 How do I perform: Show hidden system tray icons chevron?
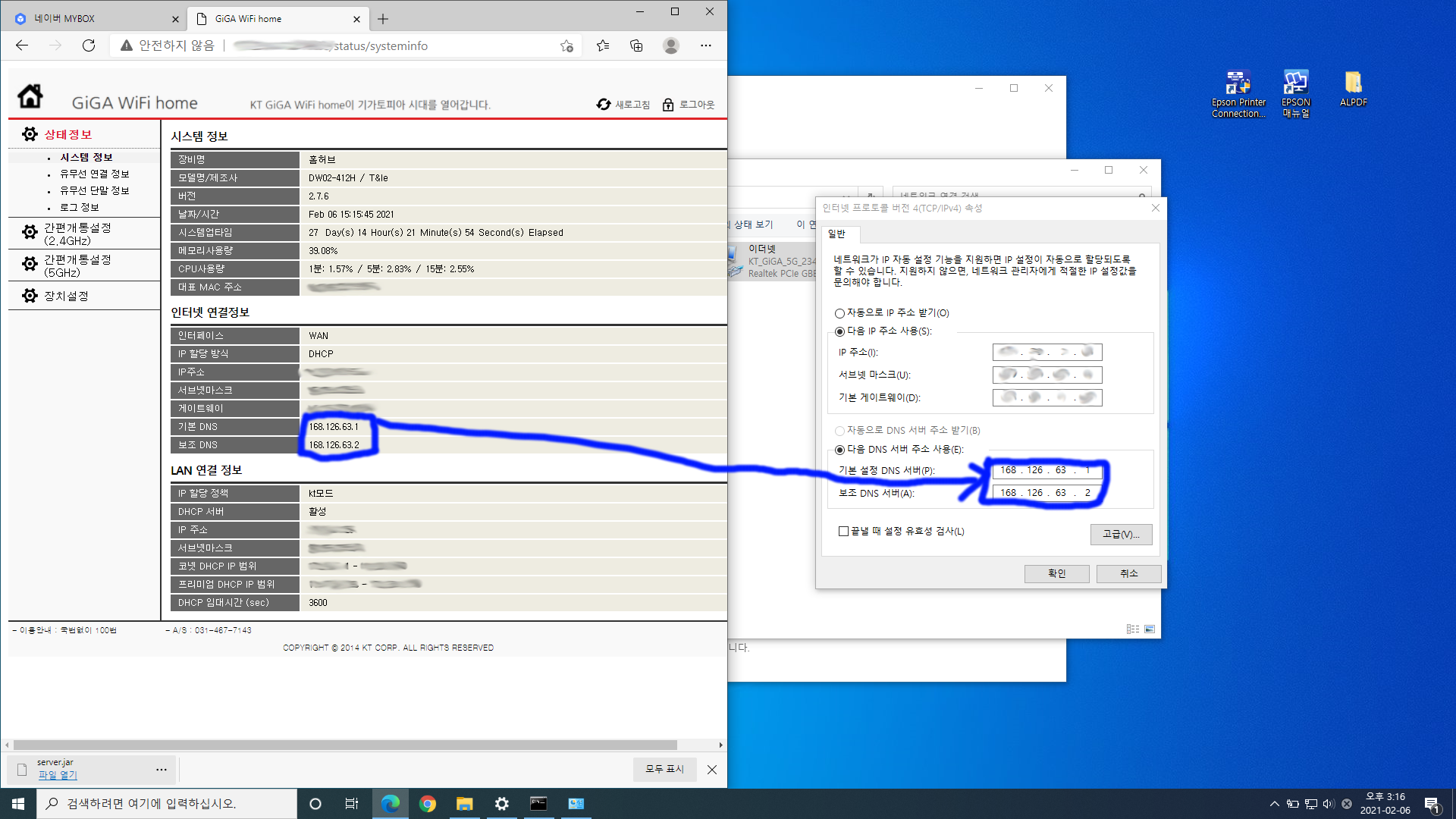point(1274,804)
